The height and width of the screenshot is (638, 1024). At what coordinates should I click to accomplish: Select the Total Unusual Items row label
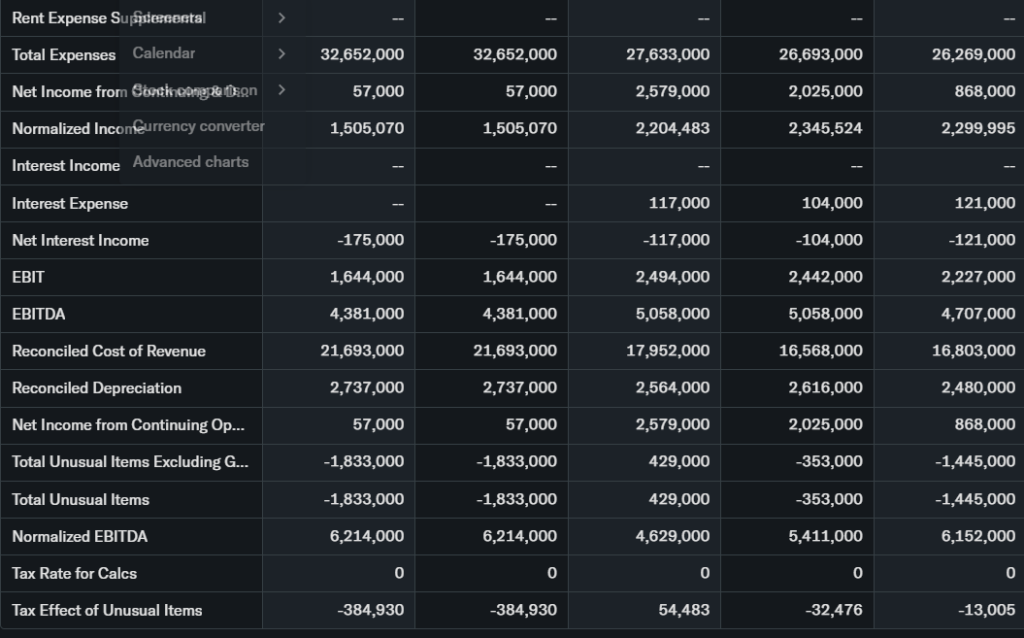tap(80, 499)
